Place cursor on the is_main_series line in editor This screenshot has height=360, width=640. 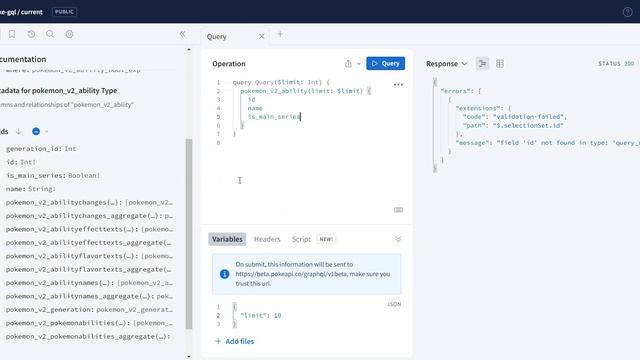pos(273,117)
